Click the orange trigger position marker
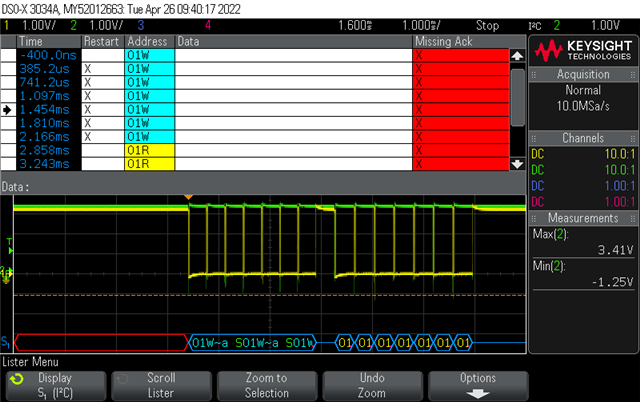The height and width of the screenshot is (402, 640). pyautogui.click(x=188, y=197)
